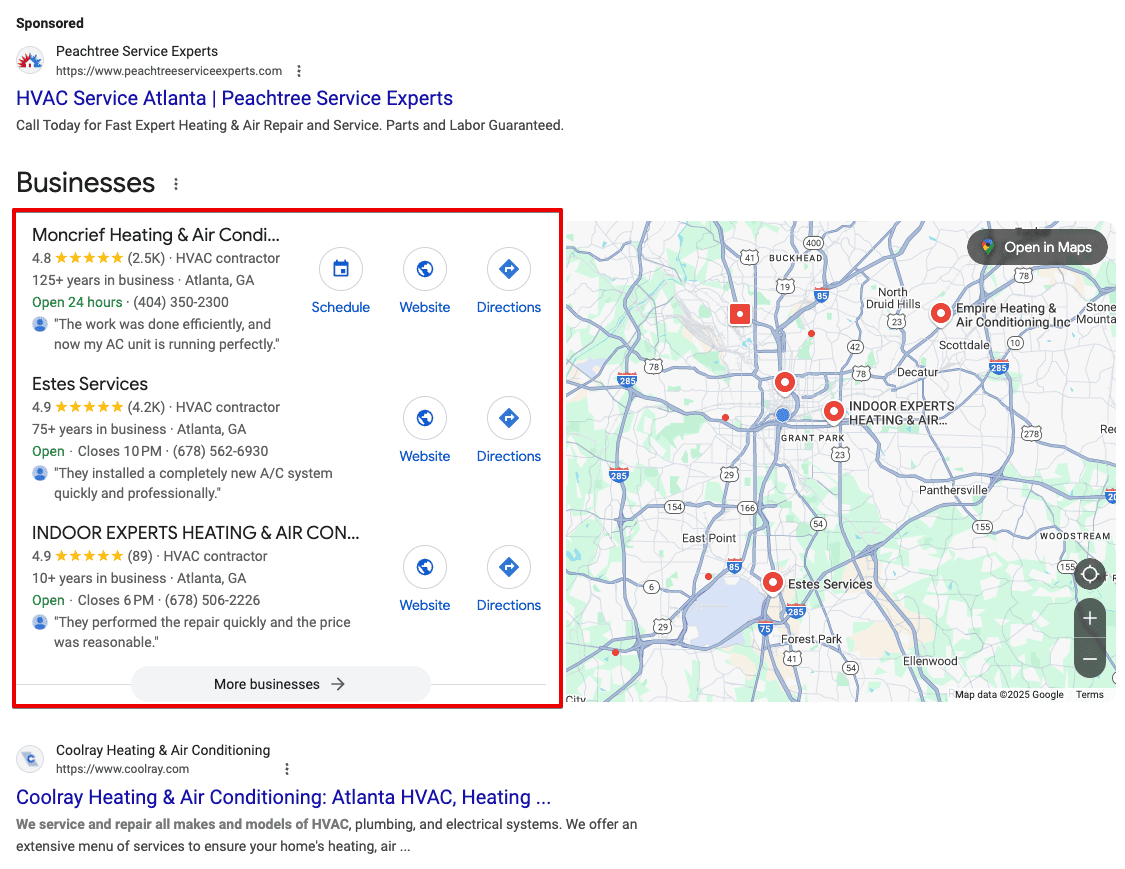Viewport: 1125px width, 869px height.
Task: Click the More businesses button
Action: (280, 684)
